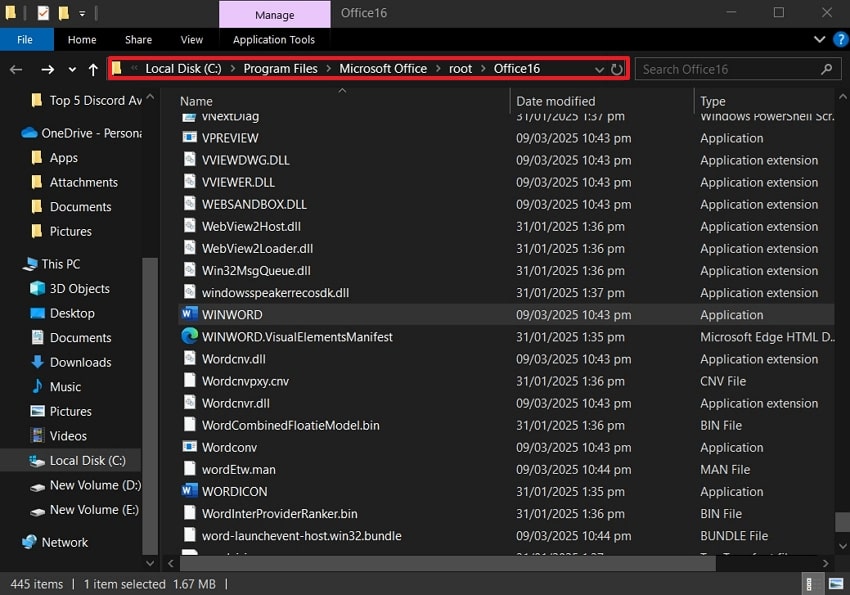Select the Wordconv application icon
The height and width of the screenshot is (595, 850).
(x=189, y=447)
